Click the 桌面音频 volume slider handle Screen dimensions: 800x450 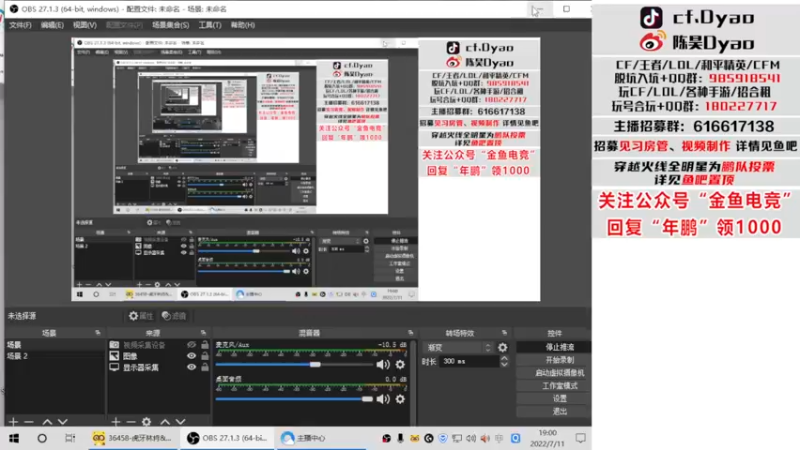tap(367, 399)
